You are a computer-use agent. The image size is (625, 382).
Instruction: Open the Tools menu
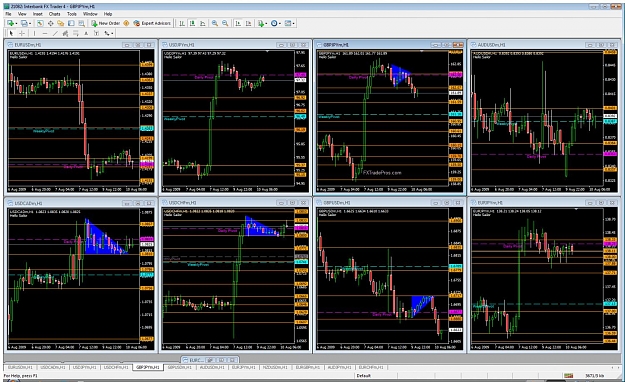point(72,14)
